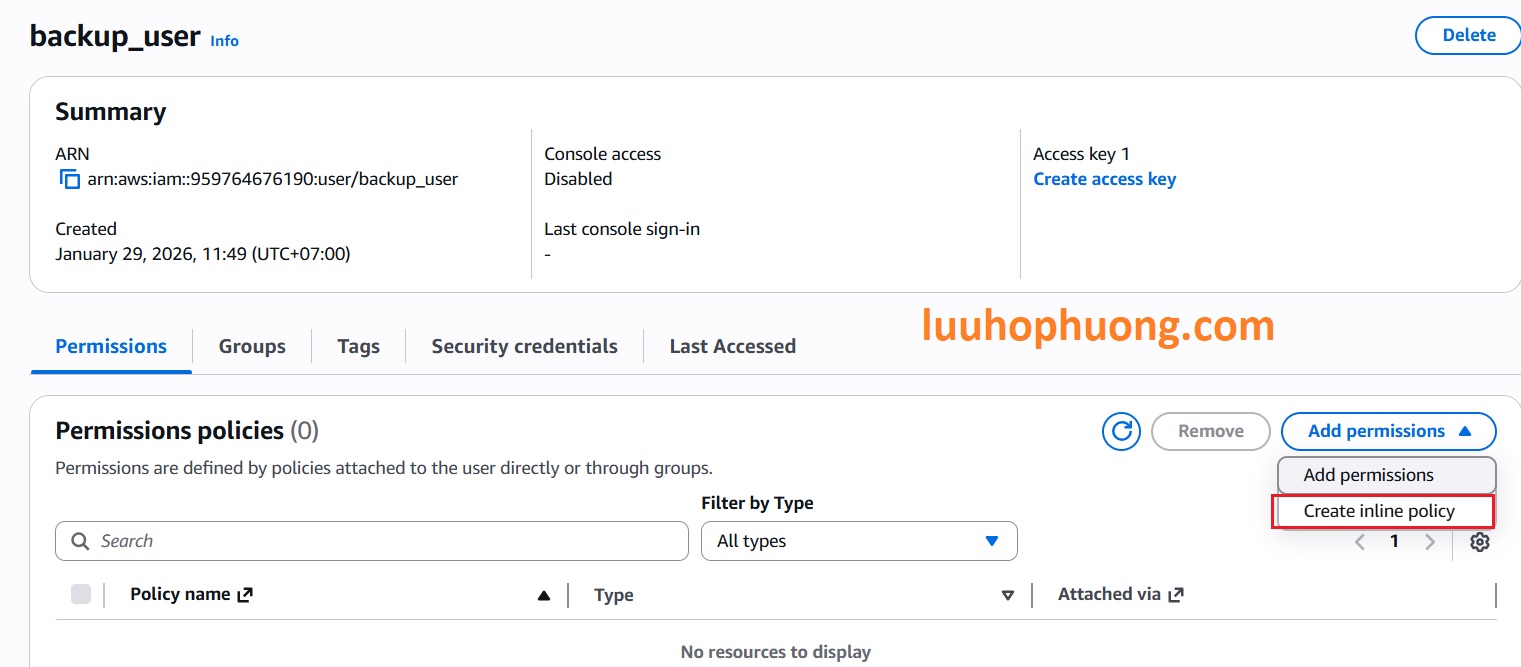Open the Info link beside backup_user

click(x=224, y=41)
